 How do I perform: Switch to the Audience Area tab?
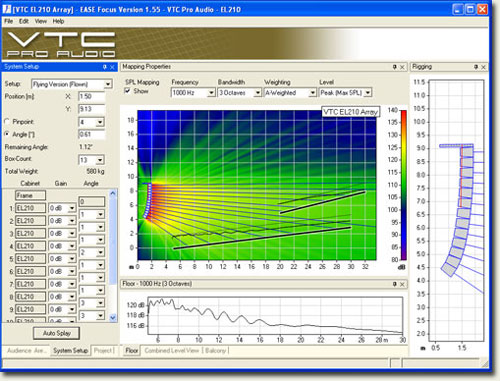pos(26,351)
